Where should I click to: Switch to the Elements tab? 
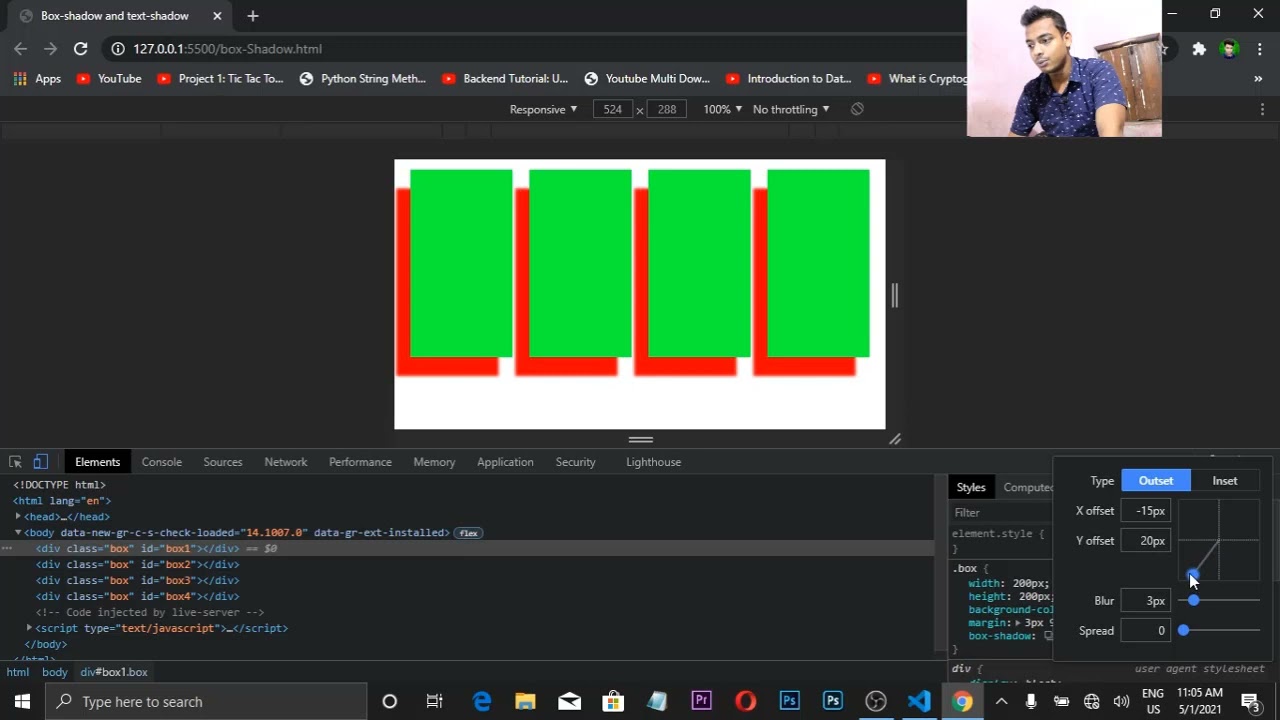pyautogui.click(x=97, y=462)
